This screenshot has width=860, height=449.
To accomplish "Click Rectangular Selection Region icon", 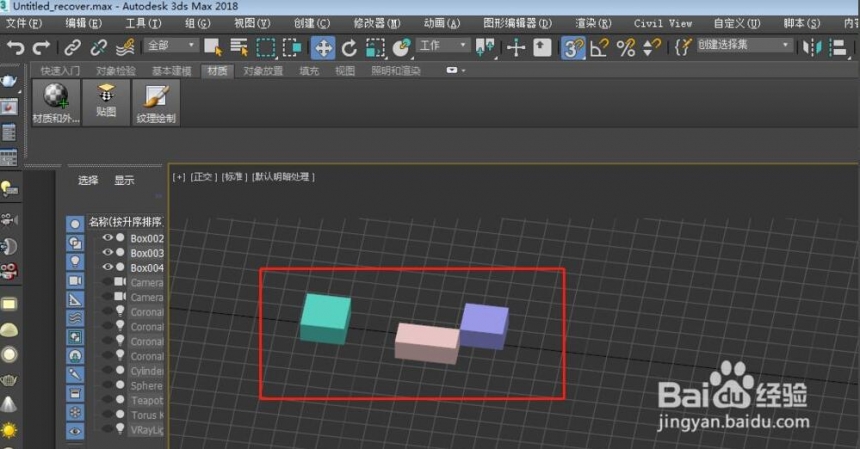I will 266,48.
